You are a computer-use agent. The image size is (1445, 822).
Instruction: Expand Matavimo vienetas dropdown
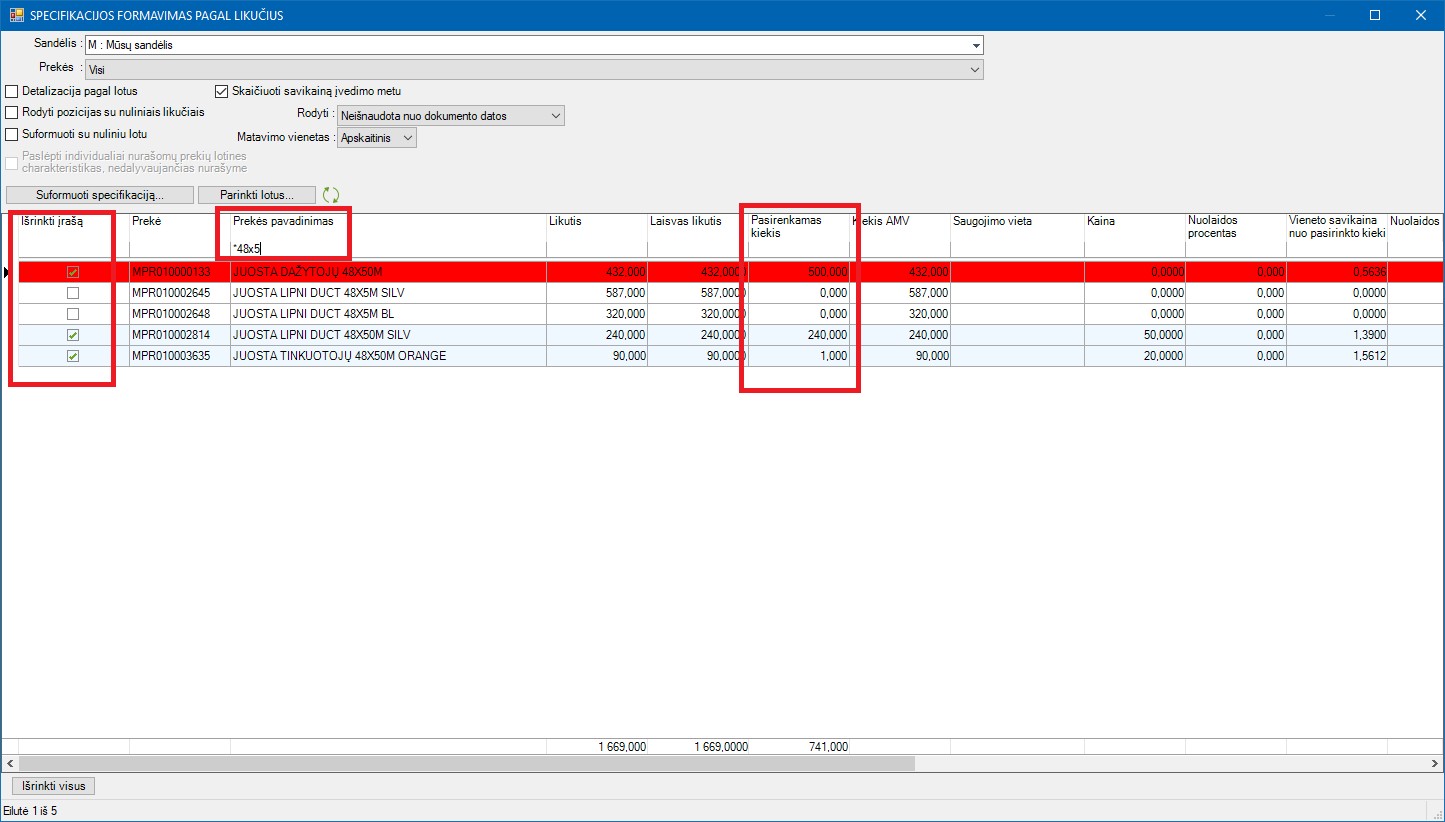pos(407,138)
